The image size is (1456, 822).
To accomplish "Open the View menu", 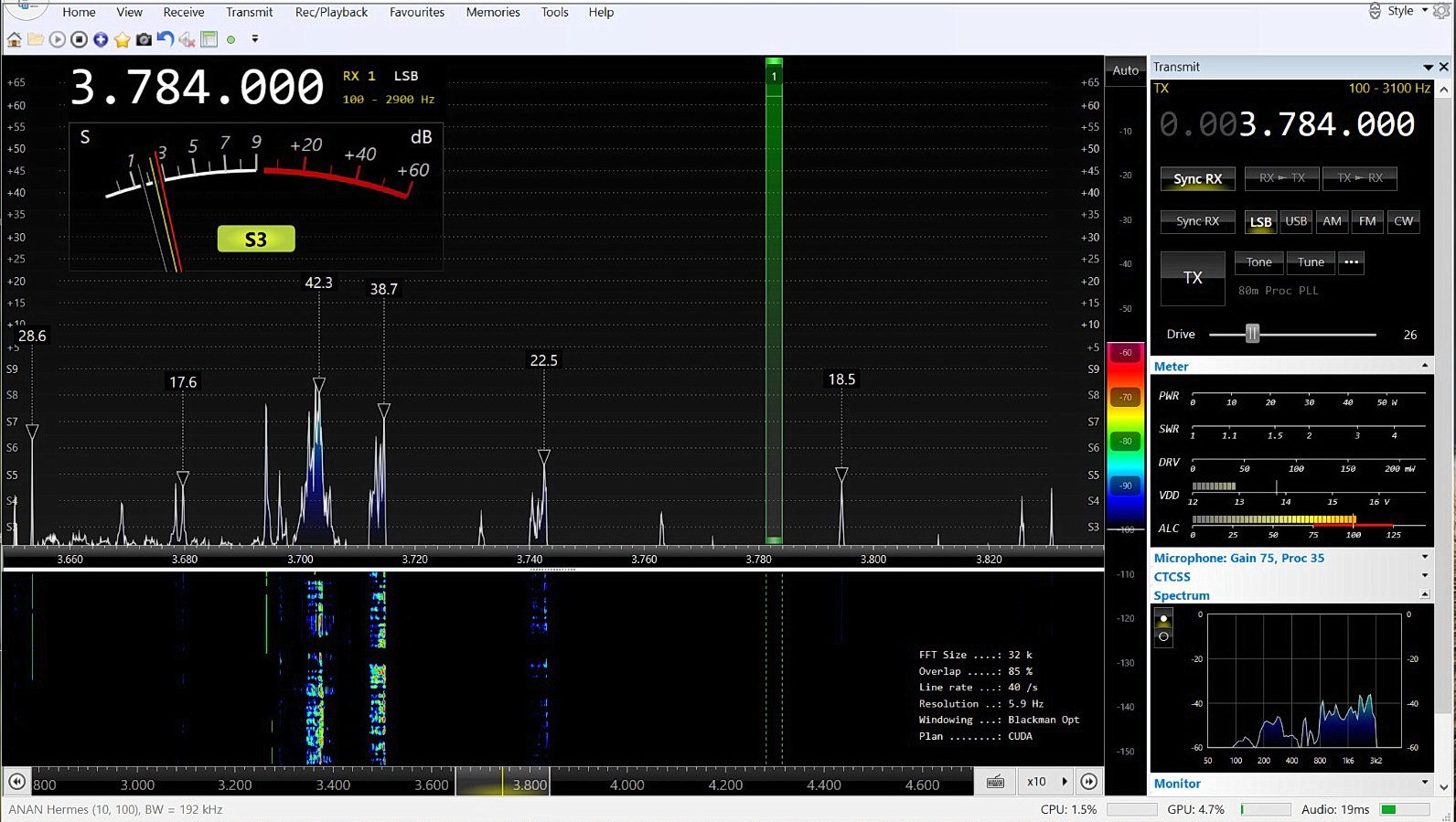I will [129, 12].
